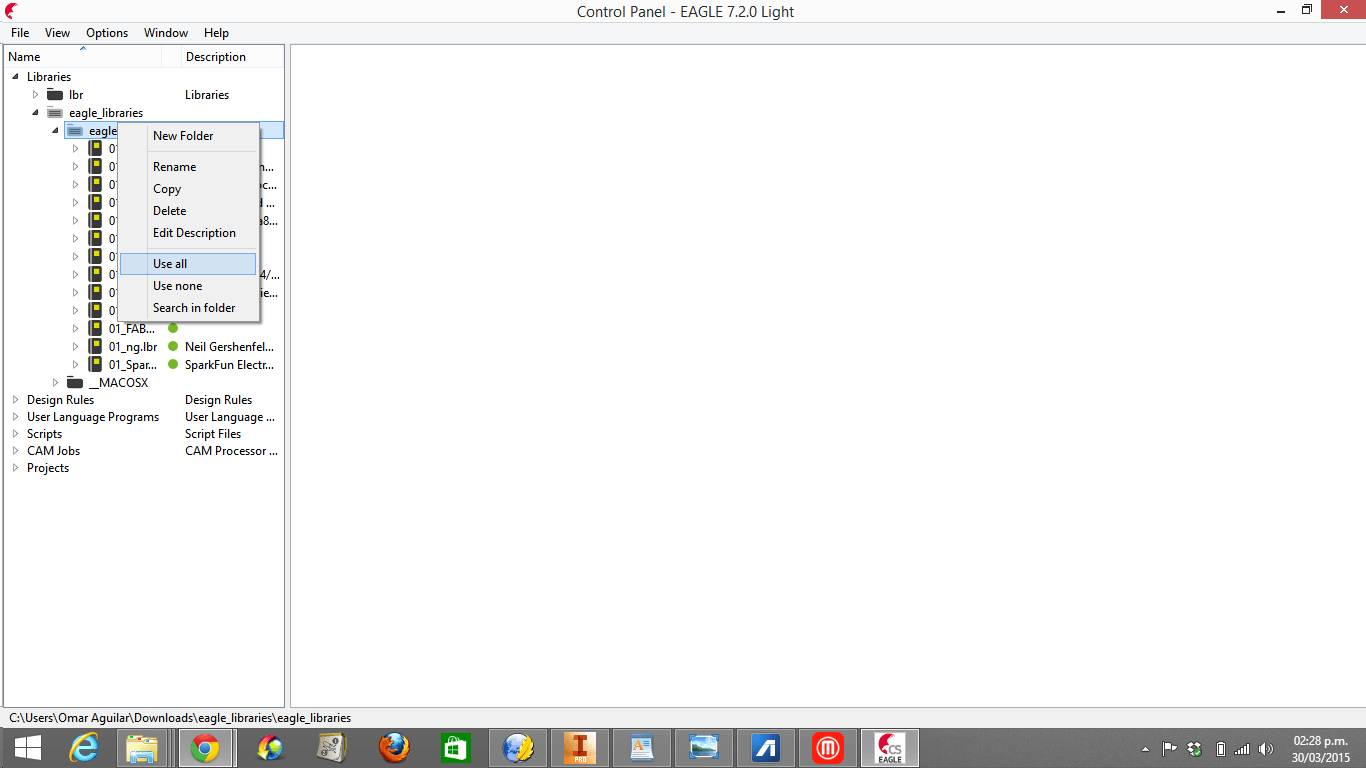
Task: Choose Search in folder in context menu
Action: click(188, 308)
